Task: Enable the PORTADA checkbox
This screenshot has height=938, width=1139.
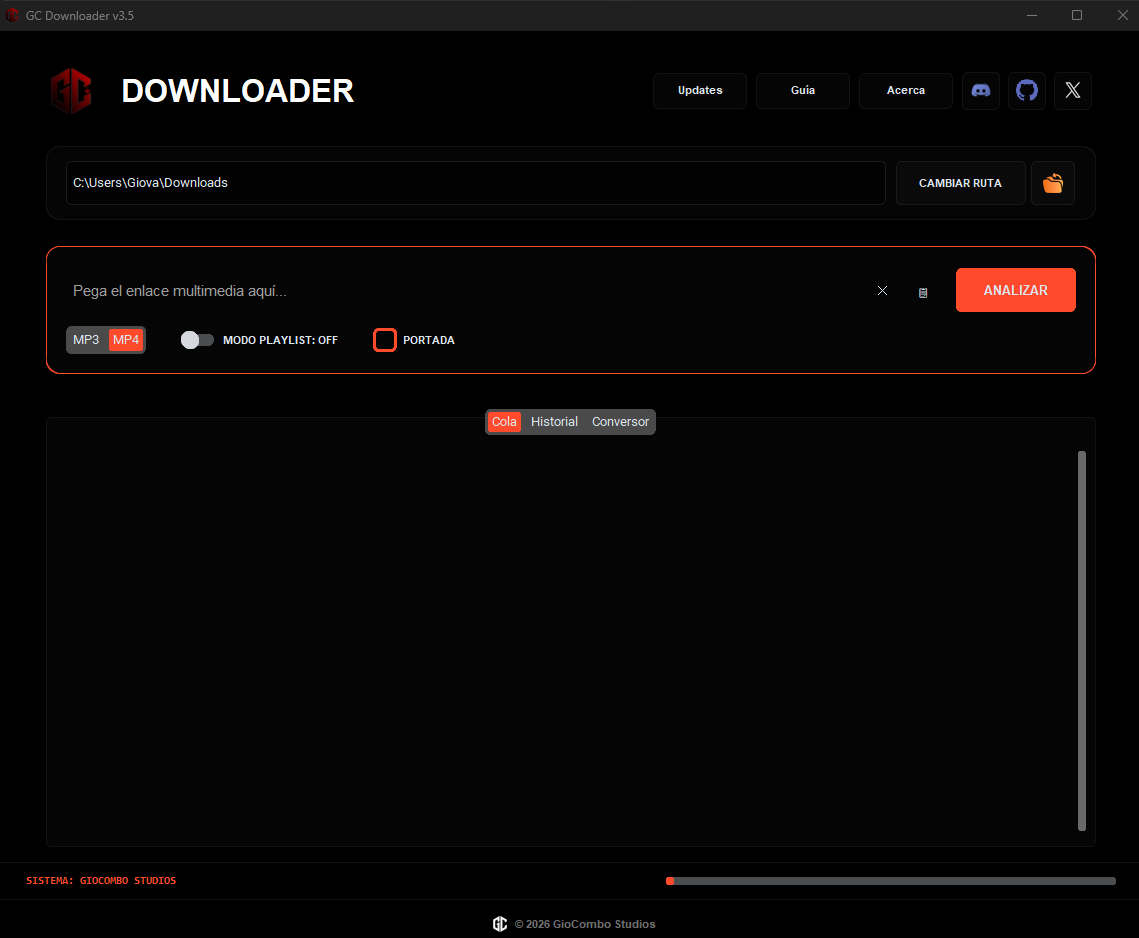Action: (385, 340)
